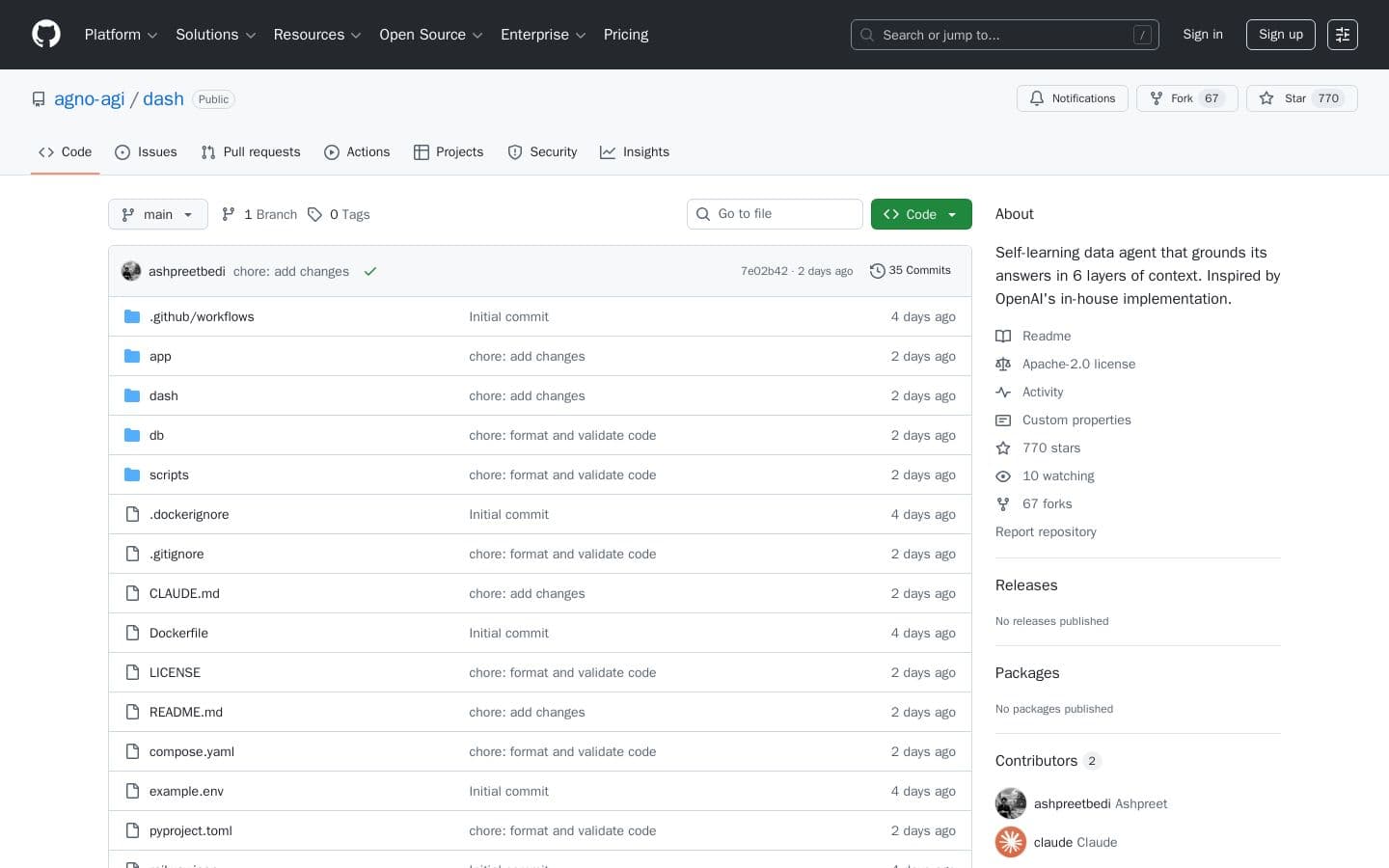Toggle Notifications for this repository
Image resolution: width=1389 pixels, height=868 pixels.
click(1072, 98)
